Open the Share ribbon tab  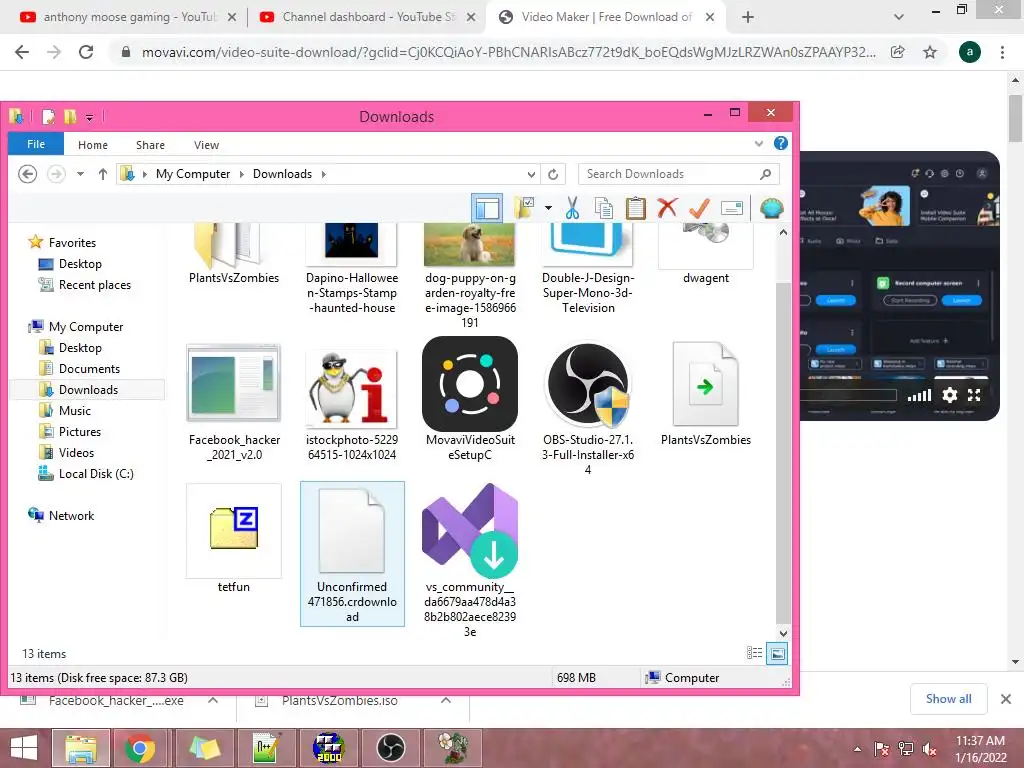click(x=150, y=145)
